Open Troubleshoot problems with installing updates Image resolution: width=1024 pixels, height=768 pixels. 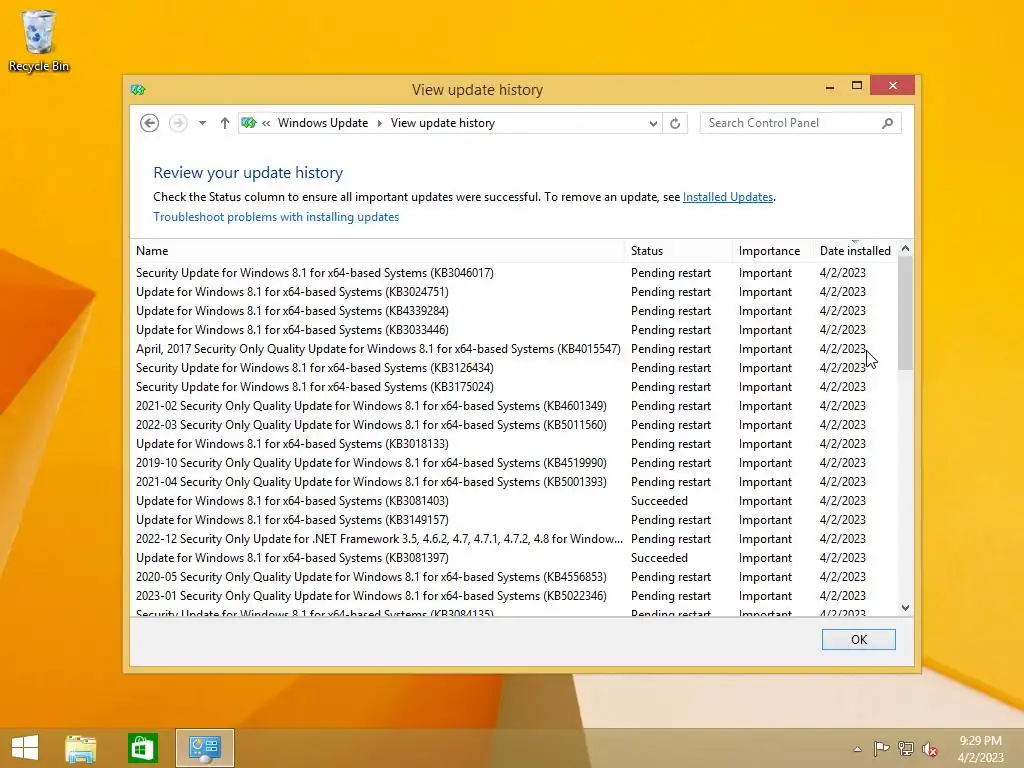click(276, 217)
